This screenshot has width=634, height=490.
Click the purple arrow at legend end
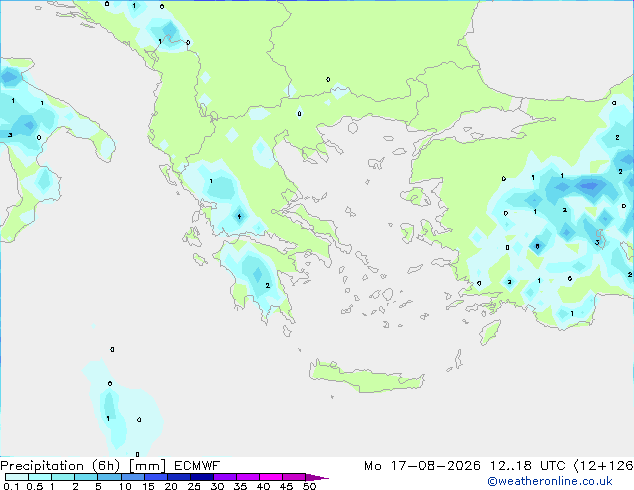click(317, 477)
